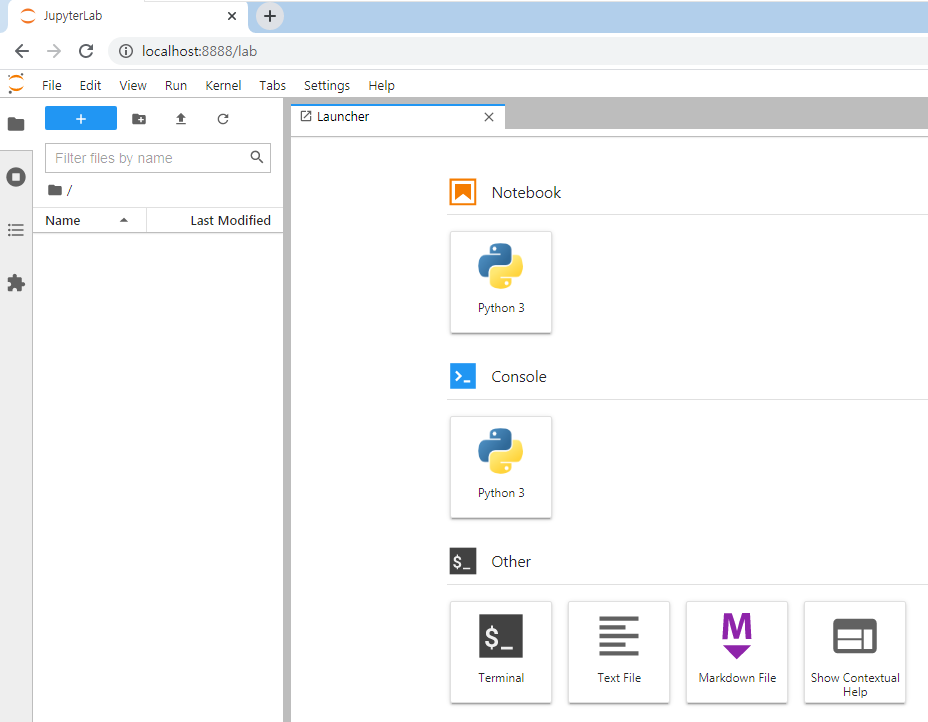Viewport: 928px width, 722px height.
Task: Click the orange Notebook section icon
Action: pyautogui.click(x=463, y=192)
